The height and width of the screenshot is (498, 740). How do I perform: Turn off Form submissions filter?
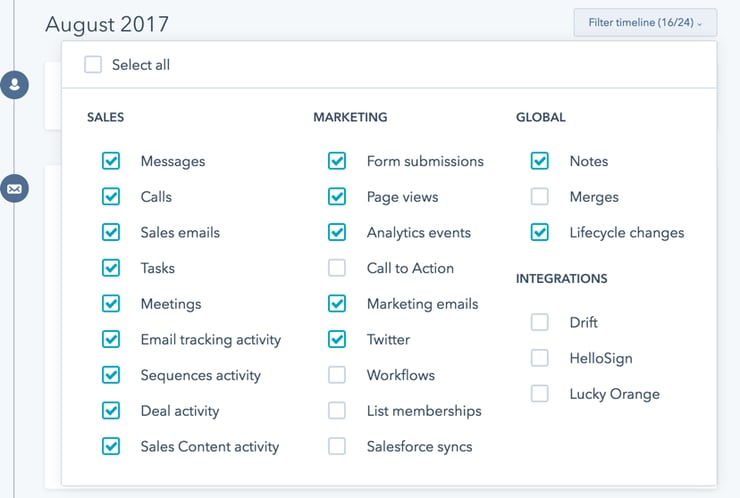pos(337,161)
